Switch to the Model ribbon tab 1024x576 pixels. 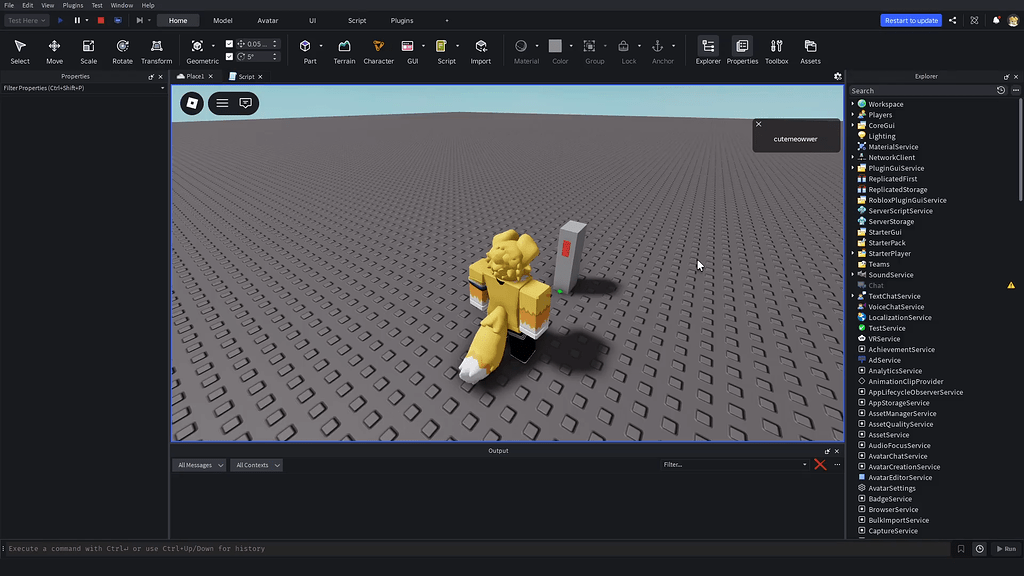tap(223, 20)
